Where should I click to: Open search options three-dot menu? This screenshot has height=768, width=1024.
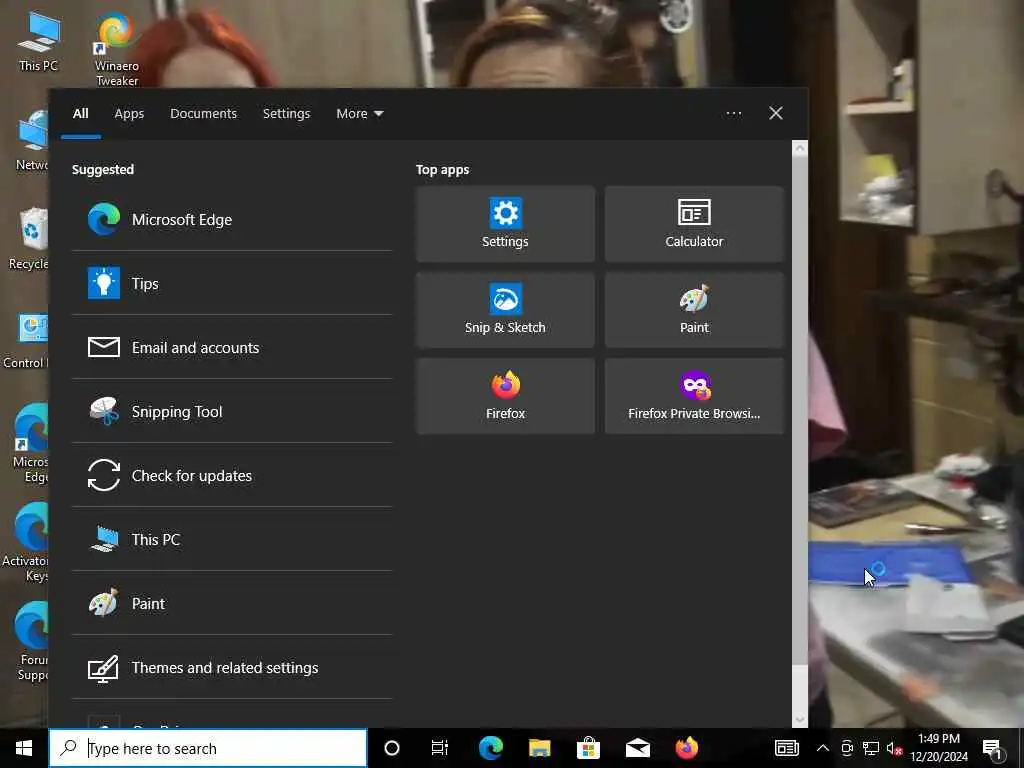coord(734,114)
